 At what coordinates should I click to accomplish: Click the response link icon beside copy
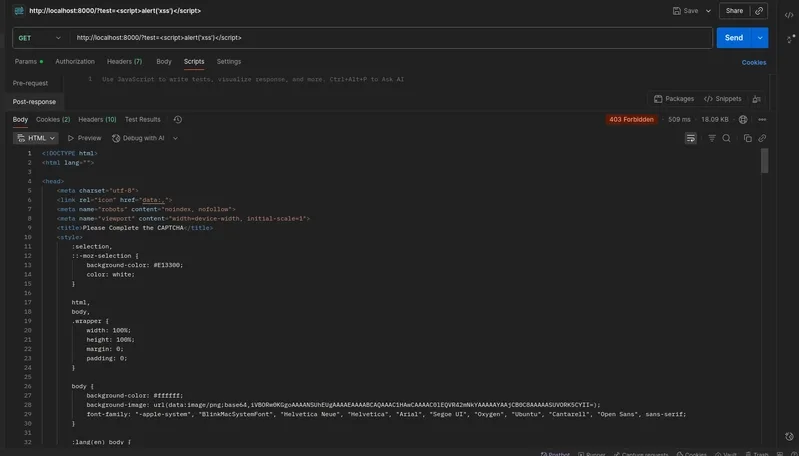coord(762,138)
